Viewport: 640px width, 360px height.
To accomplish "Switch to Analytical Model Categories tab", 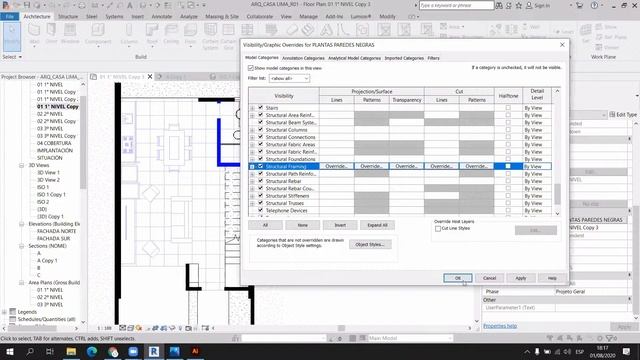I will 354,58.
